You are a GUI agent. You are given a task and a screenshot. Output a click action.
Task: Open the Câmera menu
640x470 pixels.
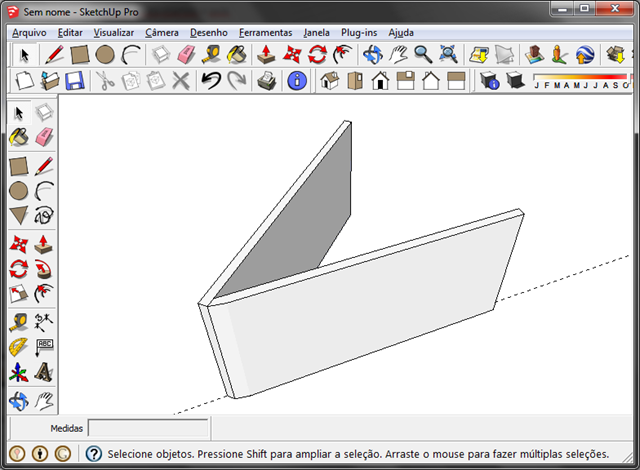[x=162, y=33]
